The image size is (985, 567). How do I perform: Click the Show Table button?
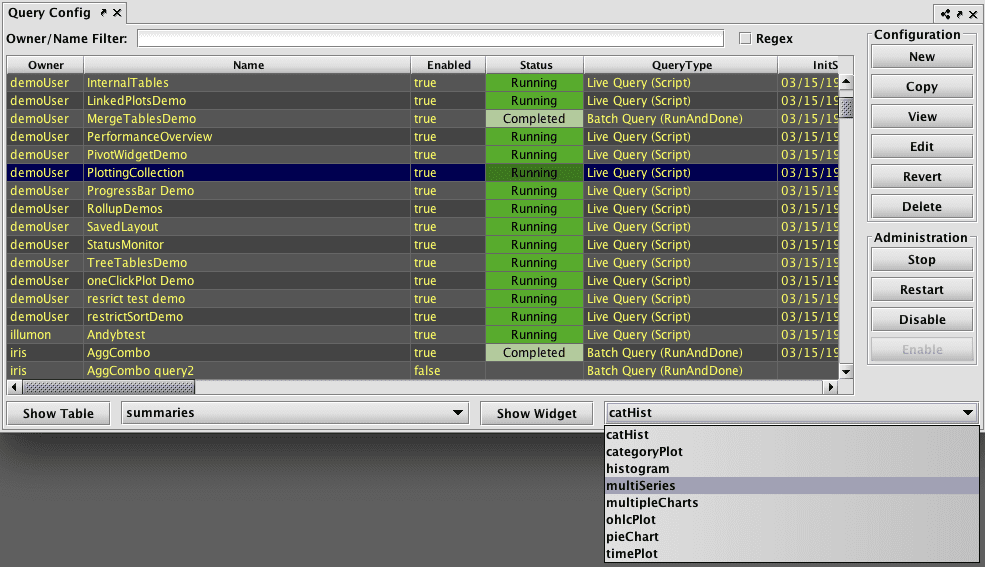[x=58, y=413]
